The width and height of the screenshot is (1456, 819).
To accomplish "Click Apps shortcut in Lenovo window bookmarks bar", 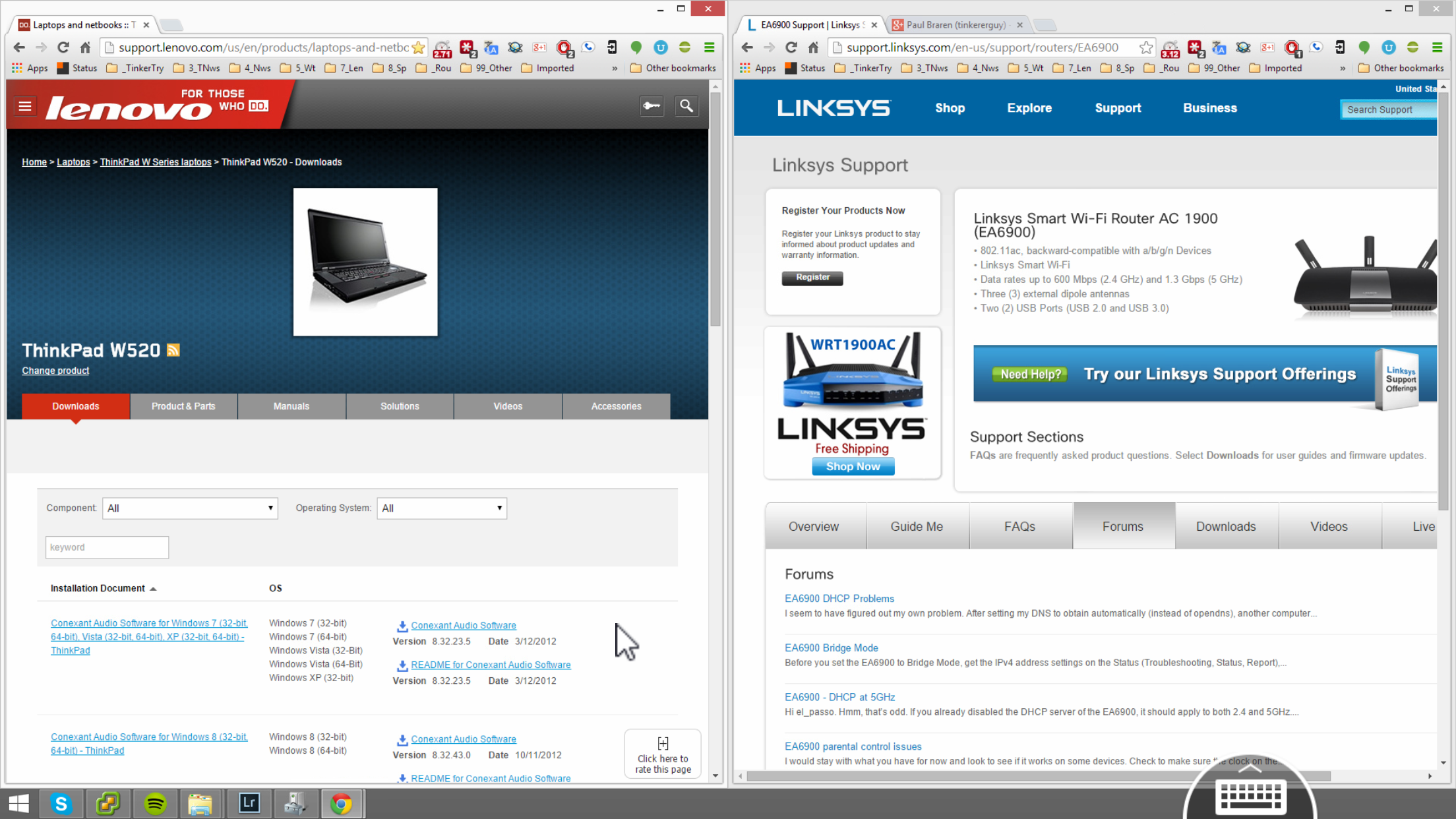I will [x=30, y=68].
